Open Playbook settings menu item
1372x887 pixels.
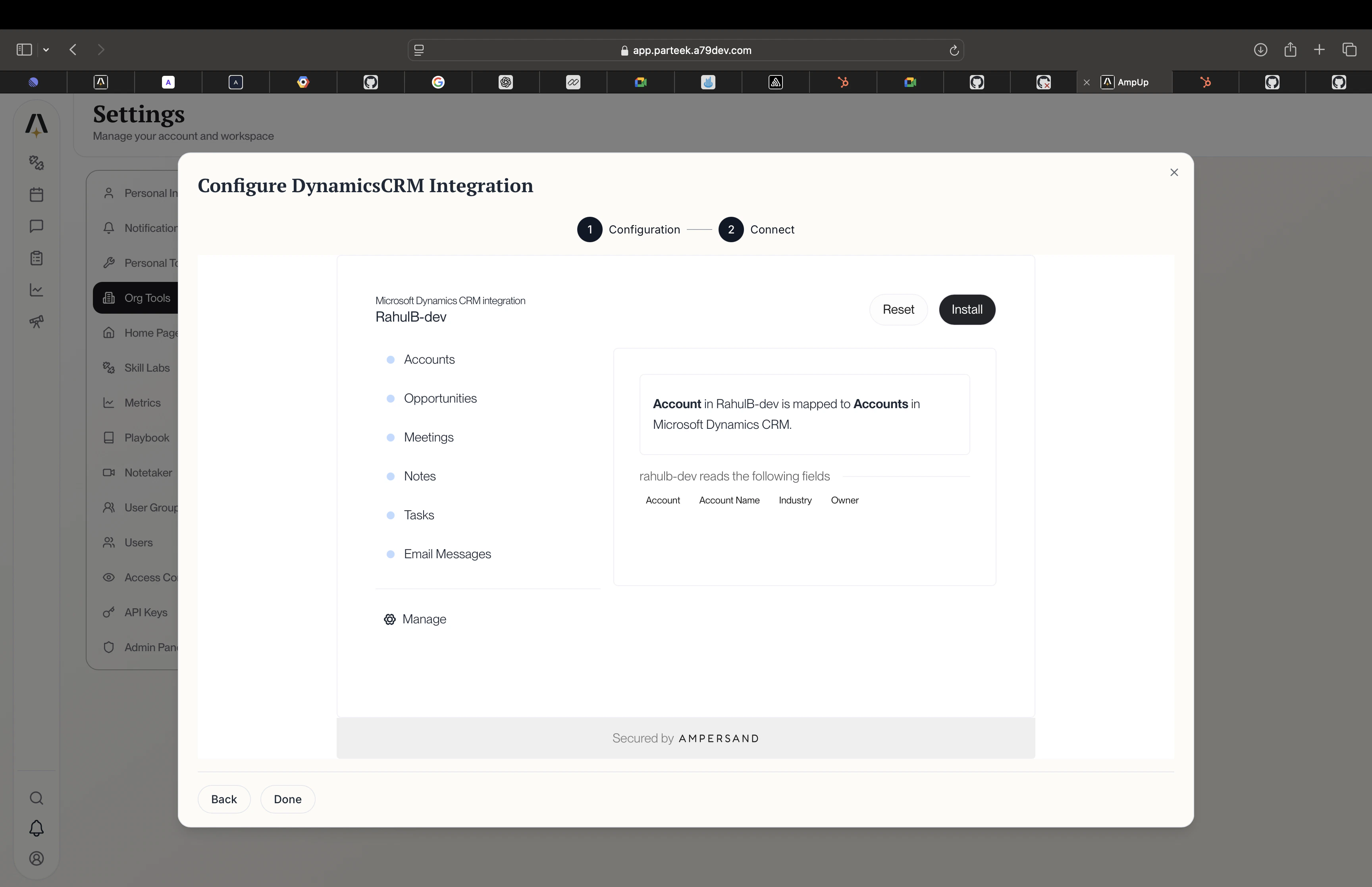click(136, 438)
